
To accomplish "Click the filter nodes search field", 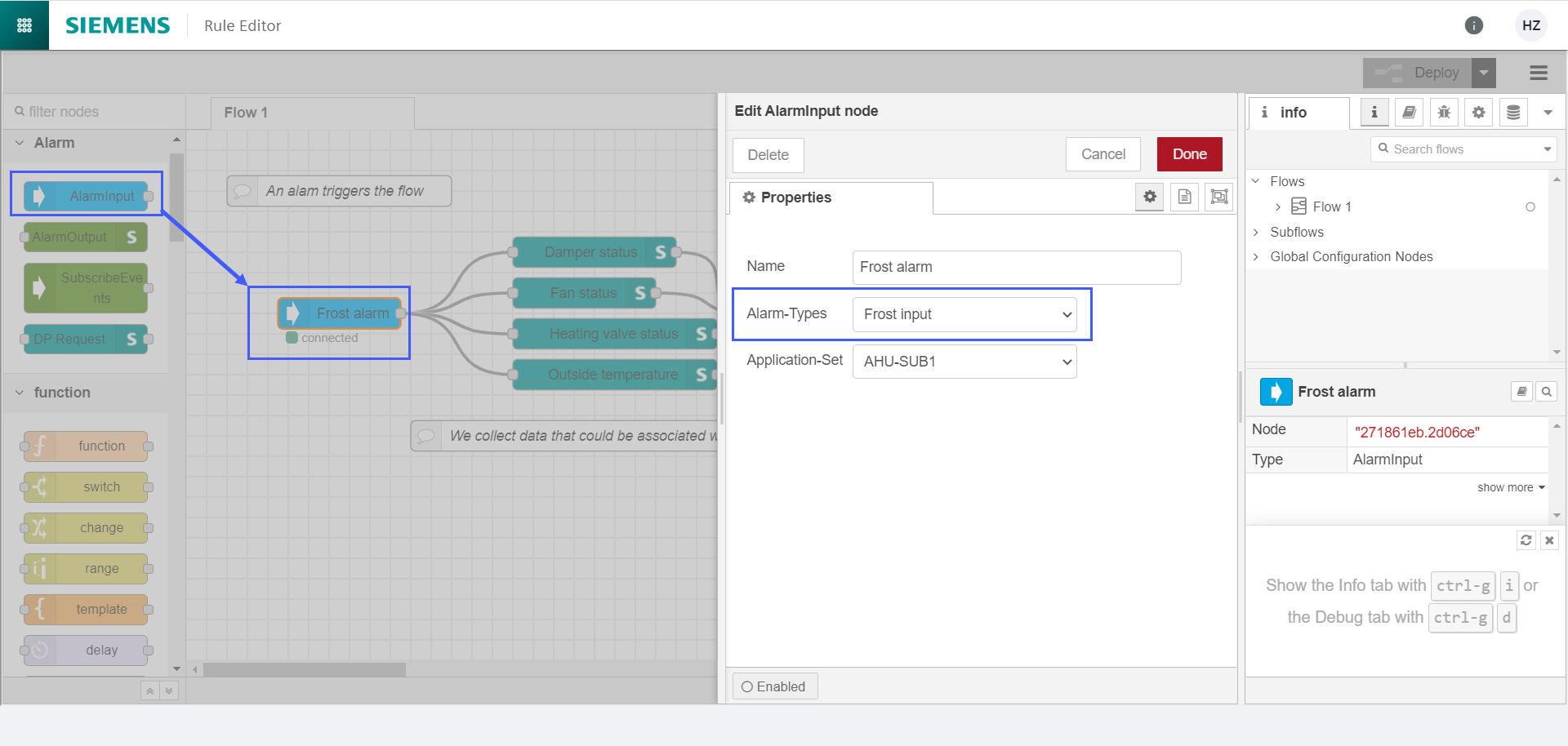I will tap(94, 112).
